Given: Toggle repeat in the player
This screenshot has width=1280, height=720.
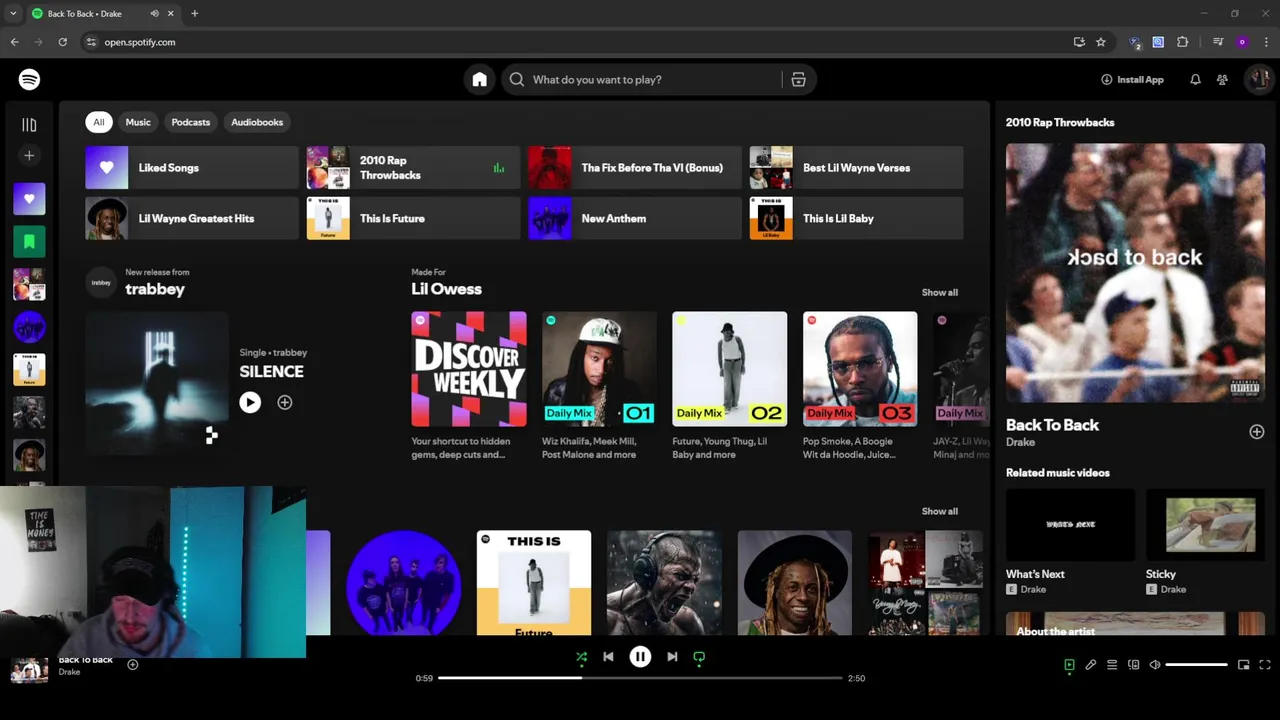Looking at the screenshot, I should 699,657.
